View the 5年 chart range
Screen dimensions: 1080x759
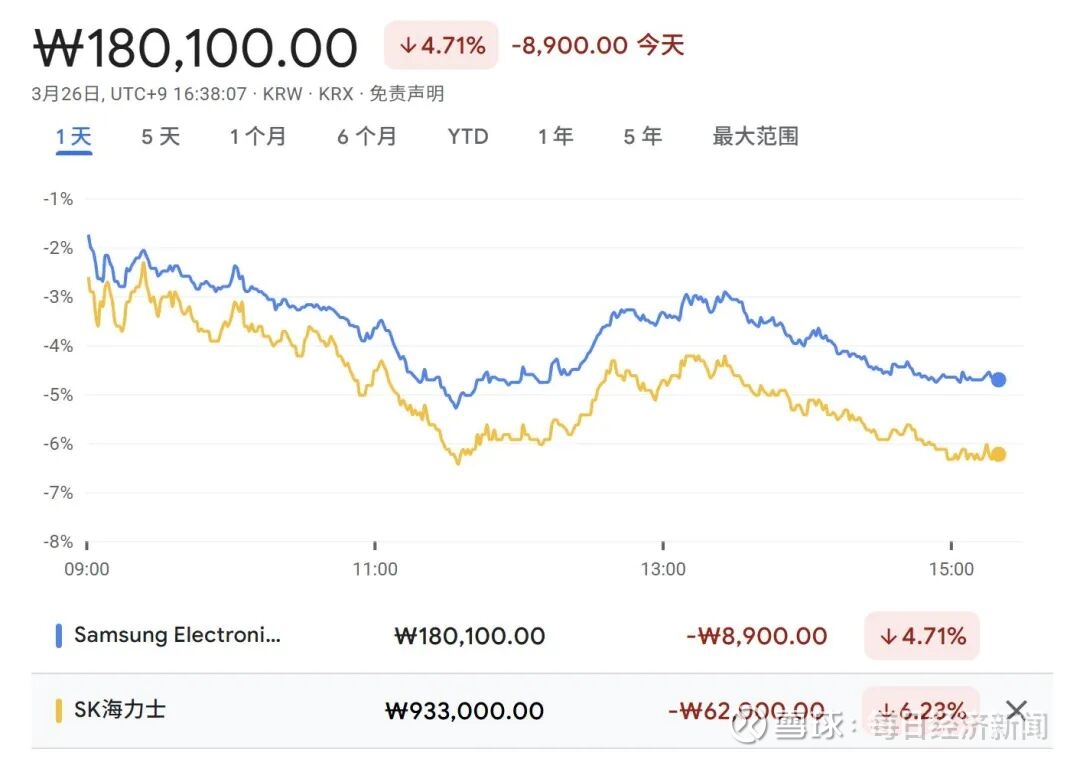click(x=643, y=136)
